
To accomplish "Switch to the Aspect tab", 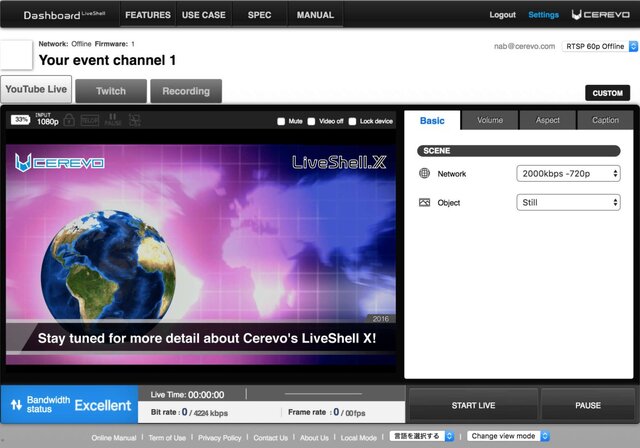I will point(547,120).
